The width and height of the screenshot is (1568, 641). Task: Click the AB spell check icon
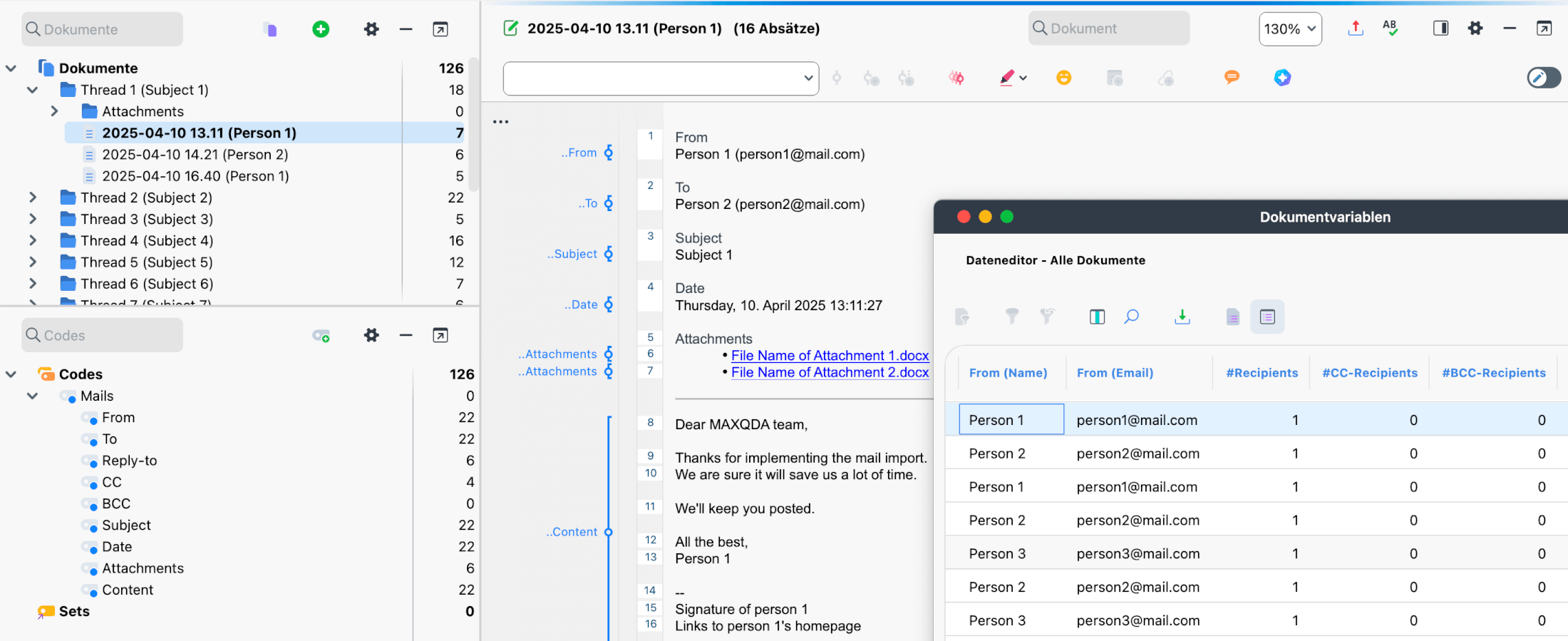[1391, 29]
